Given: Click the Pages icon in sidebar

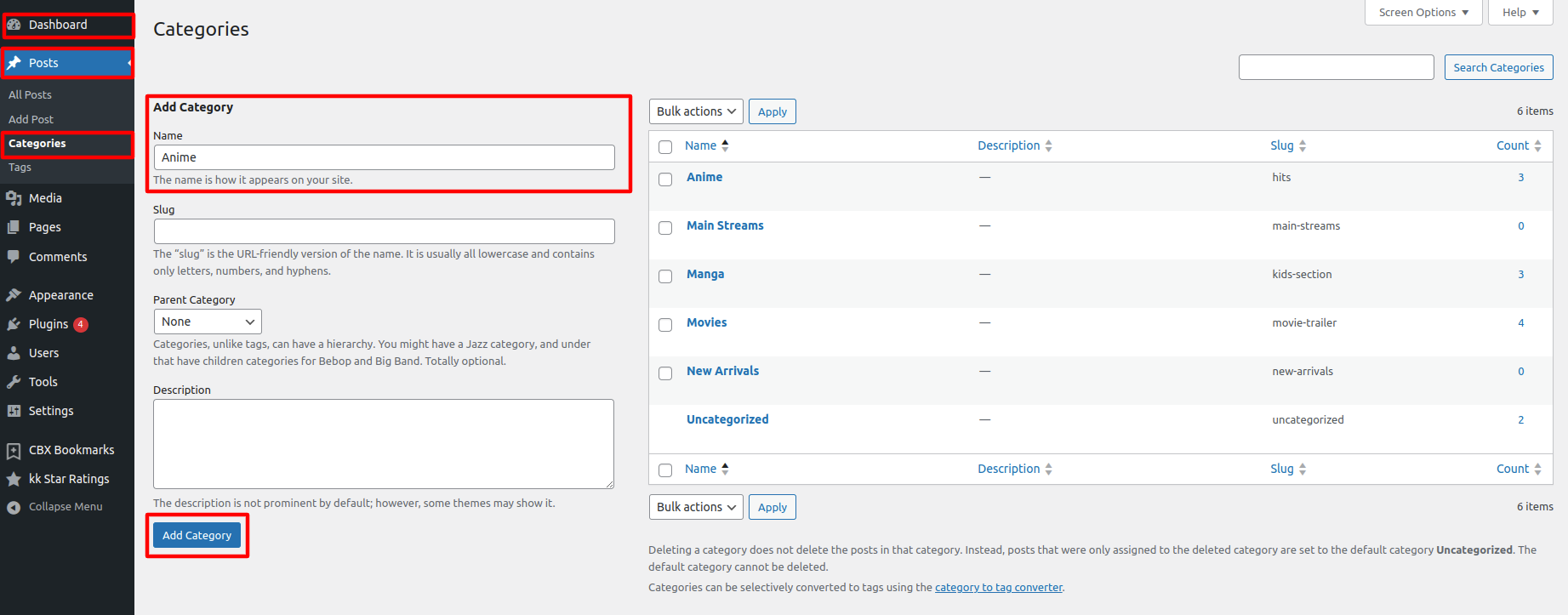Looking at the screenshot, I should point(14,227).
